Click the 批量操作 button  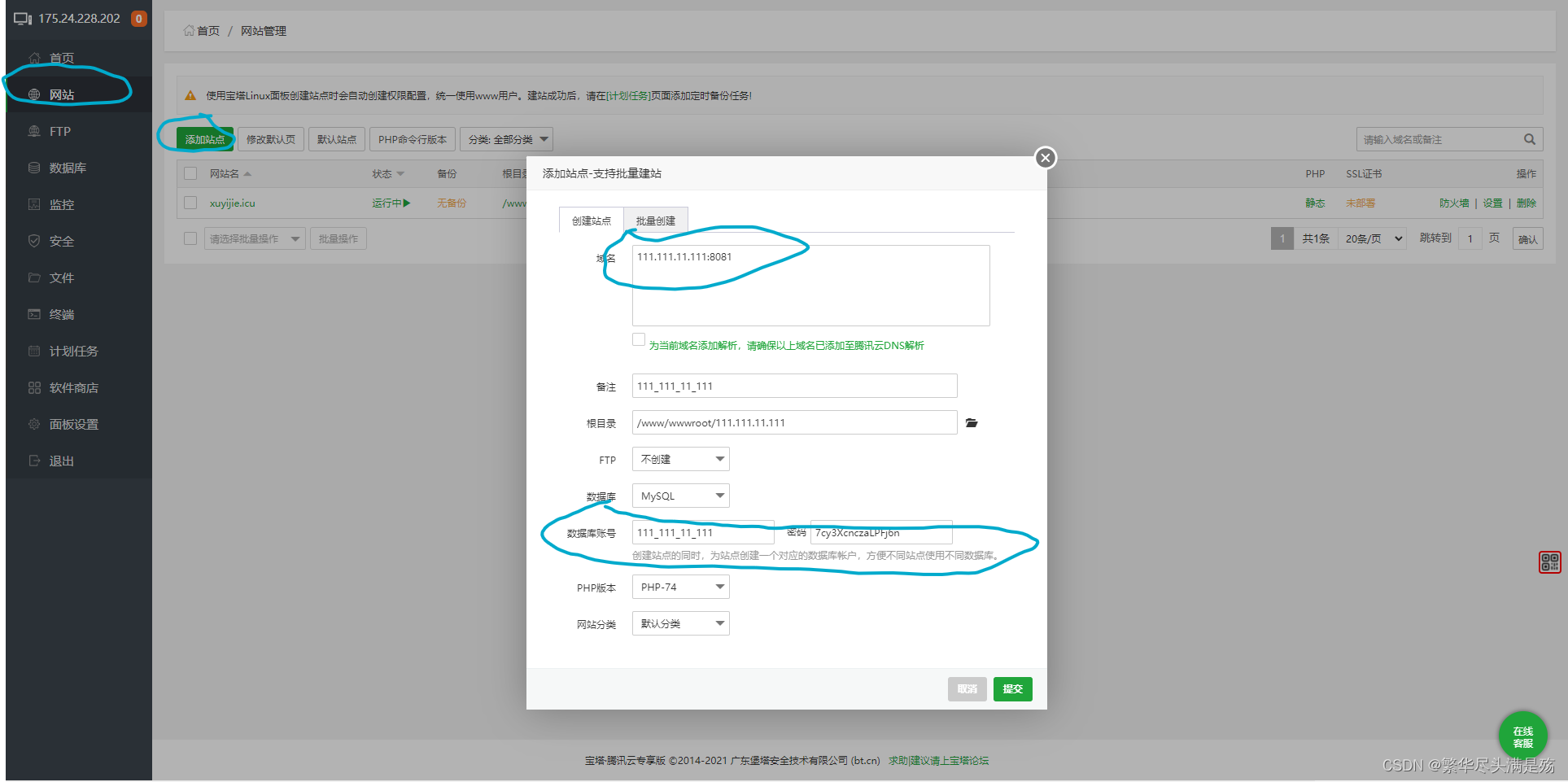338,238
